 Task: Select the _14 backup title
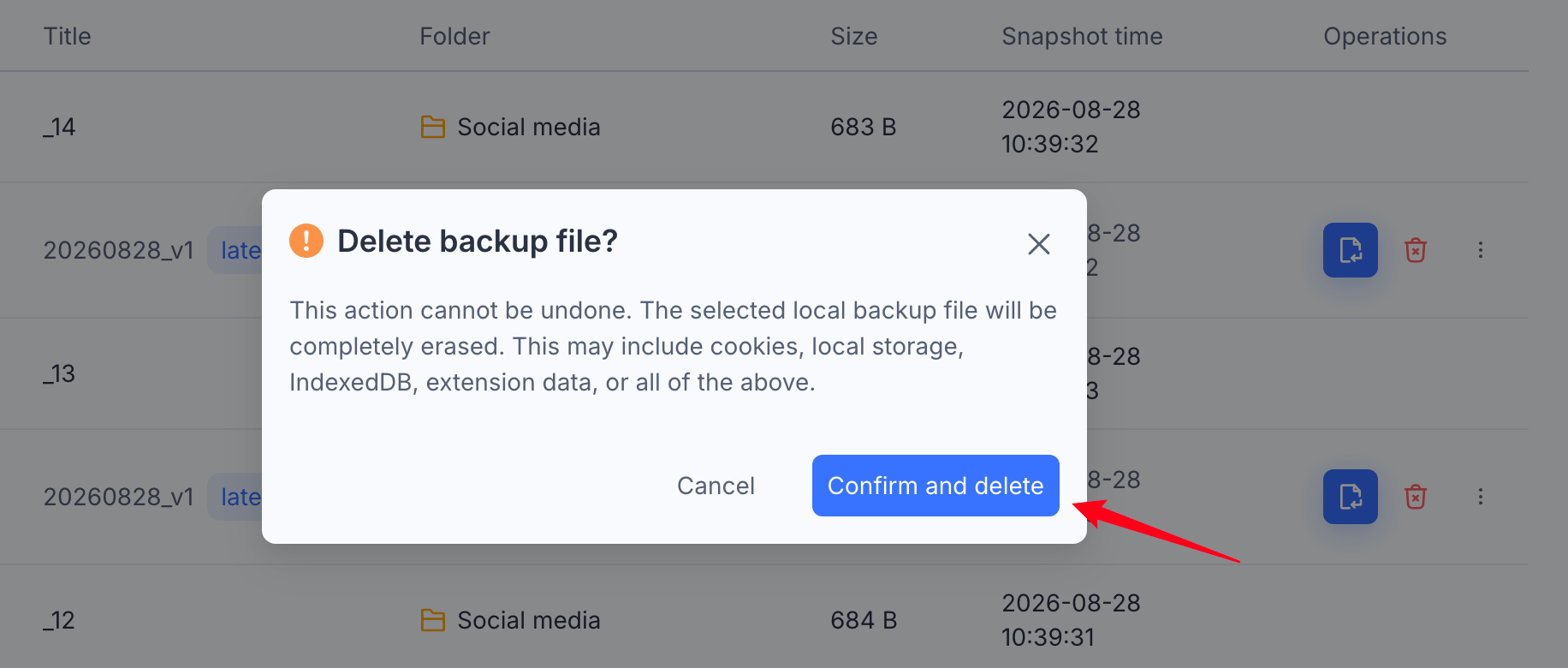click(x=59, y=127)
